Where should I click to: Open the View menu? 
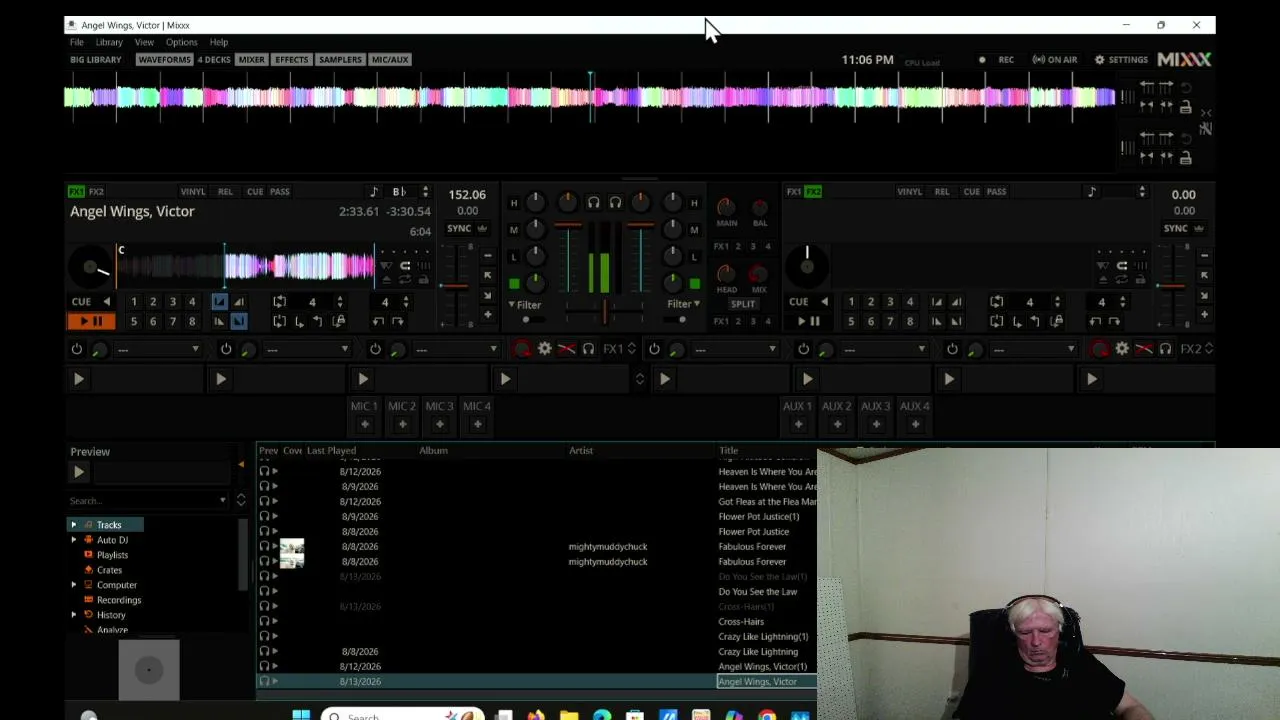click(144, 42)
